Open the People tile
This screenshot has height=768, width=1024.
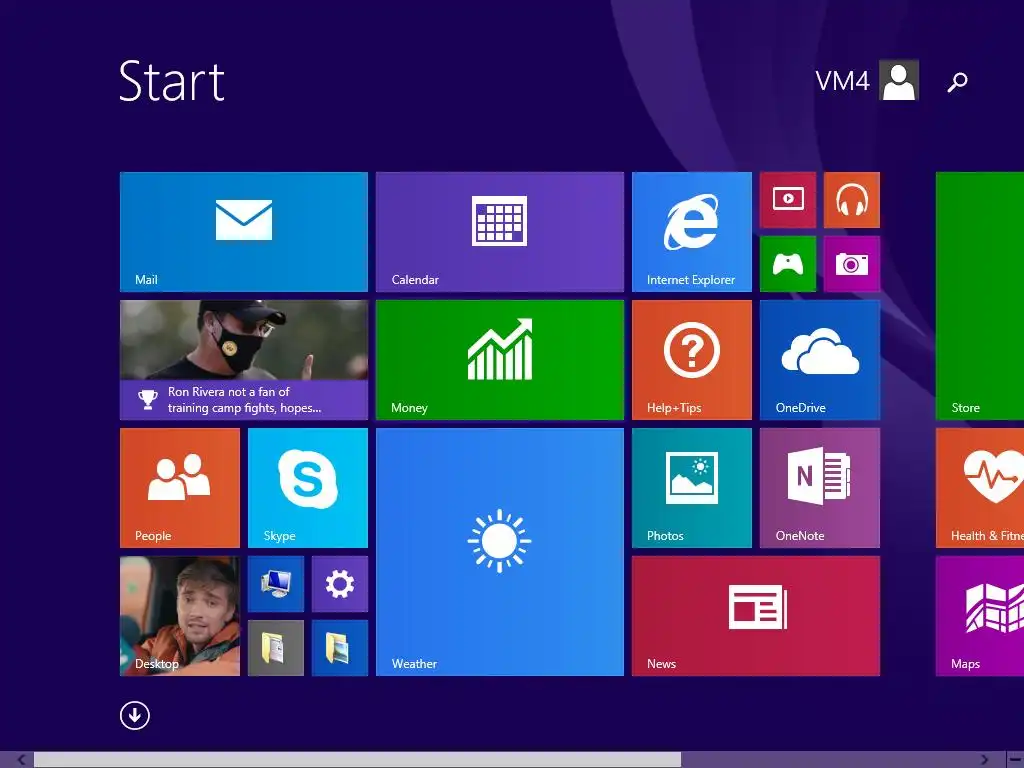(180, 488)
